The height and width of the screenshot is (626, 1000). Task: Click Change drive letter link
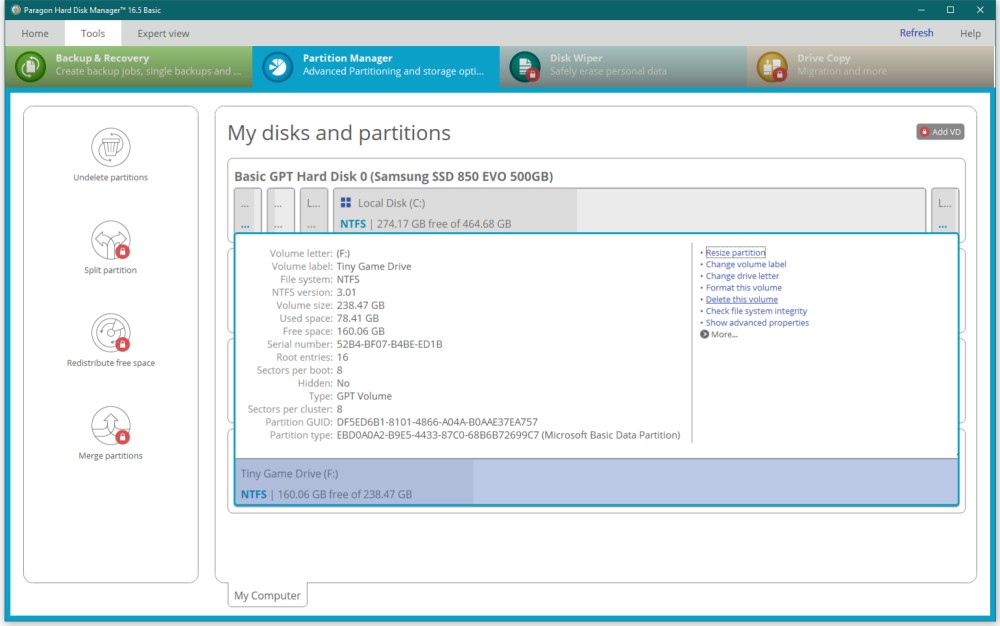coord(742,276)
